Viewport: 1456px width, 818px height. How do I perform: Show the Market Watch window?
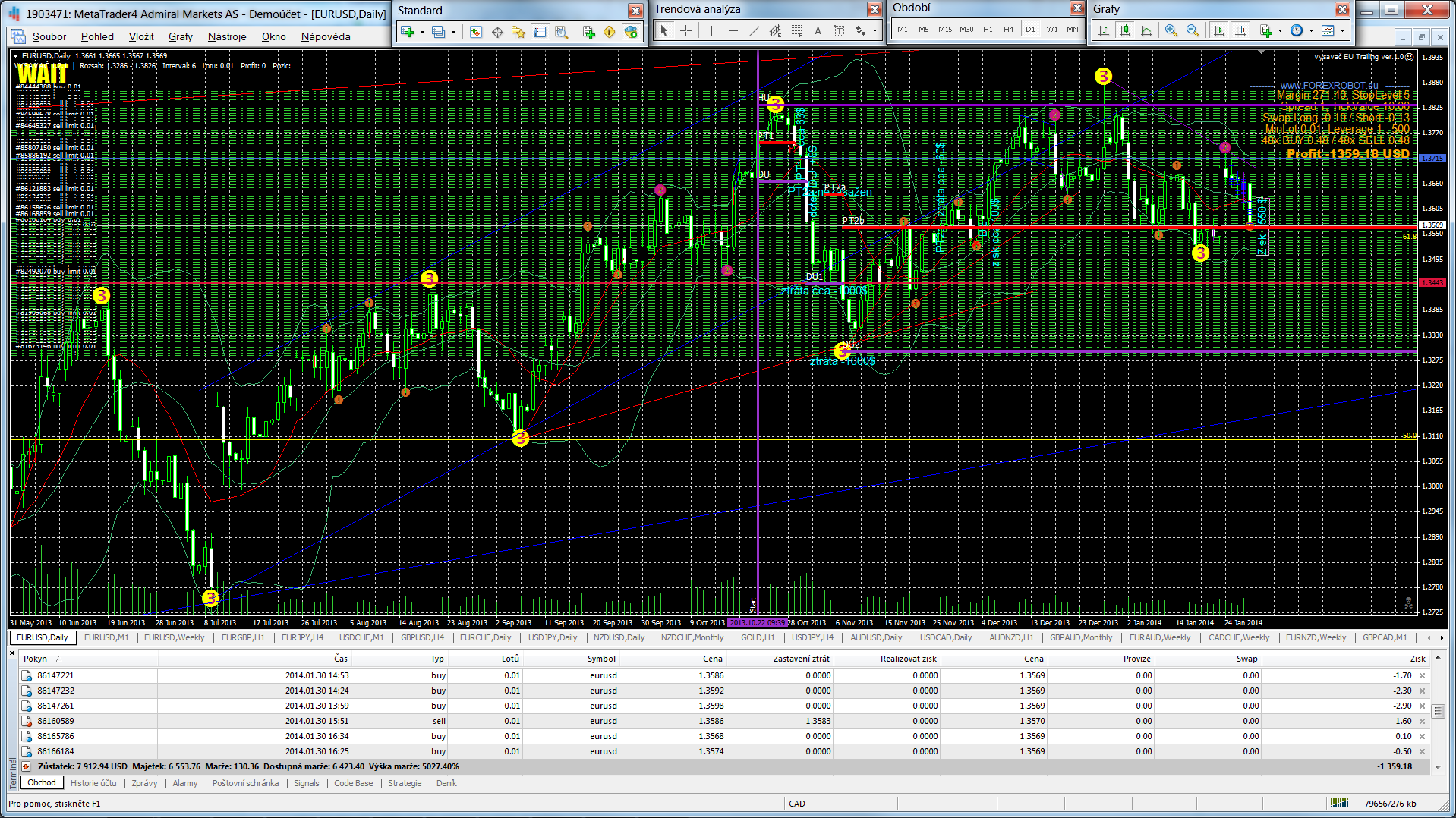pos(476,32)
